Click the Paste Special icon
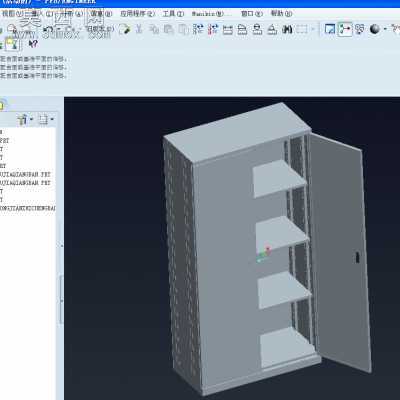The width and height of the screenshot is (400, 400). 183,29
